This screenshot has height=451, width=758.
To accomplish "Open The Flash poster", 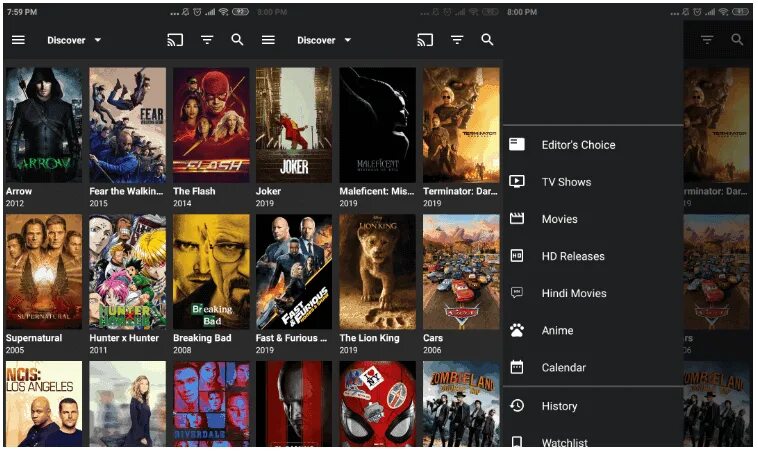I will [211, 125].
